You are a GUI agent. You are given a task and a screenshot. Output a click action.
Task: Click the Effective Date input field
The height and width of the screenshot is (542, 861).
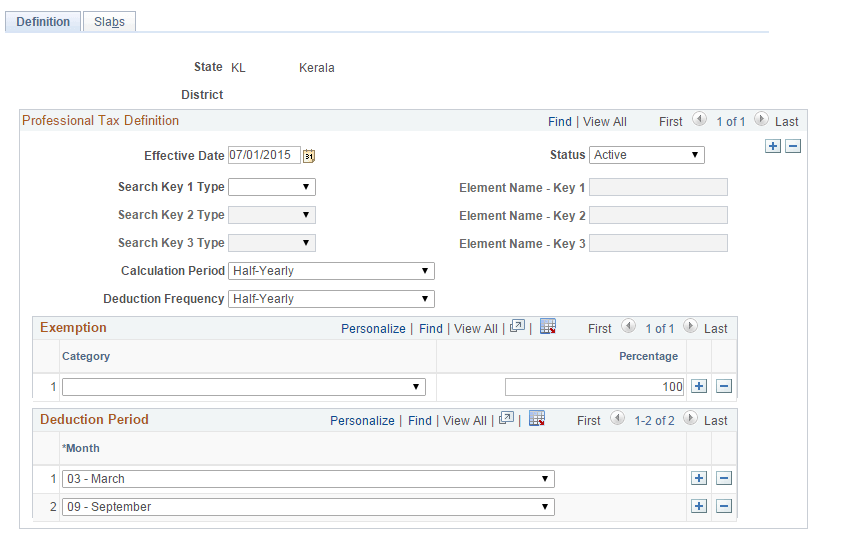pyautogui.click(x=265, y=155)
